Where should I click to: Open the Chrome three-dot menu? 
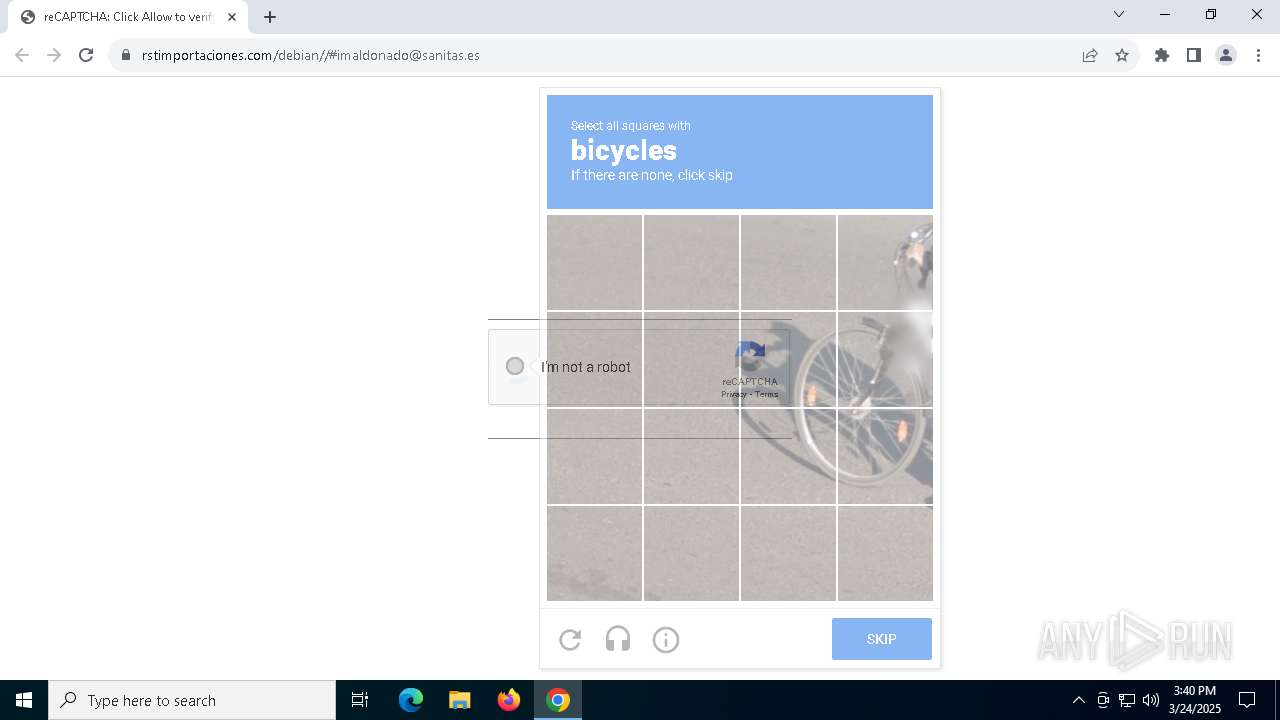tap(1258, 55)
